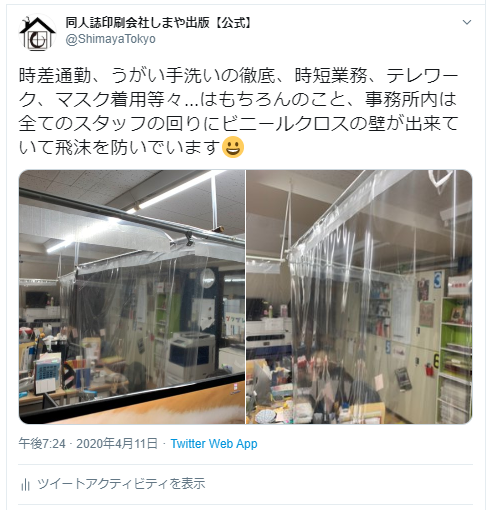Click the 2020年4月11日 date link

tap(117, 444)
